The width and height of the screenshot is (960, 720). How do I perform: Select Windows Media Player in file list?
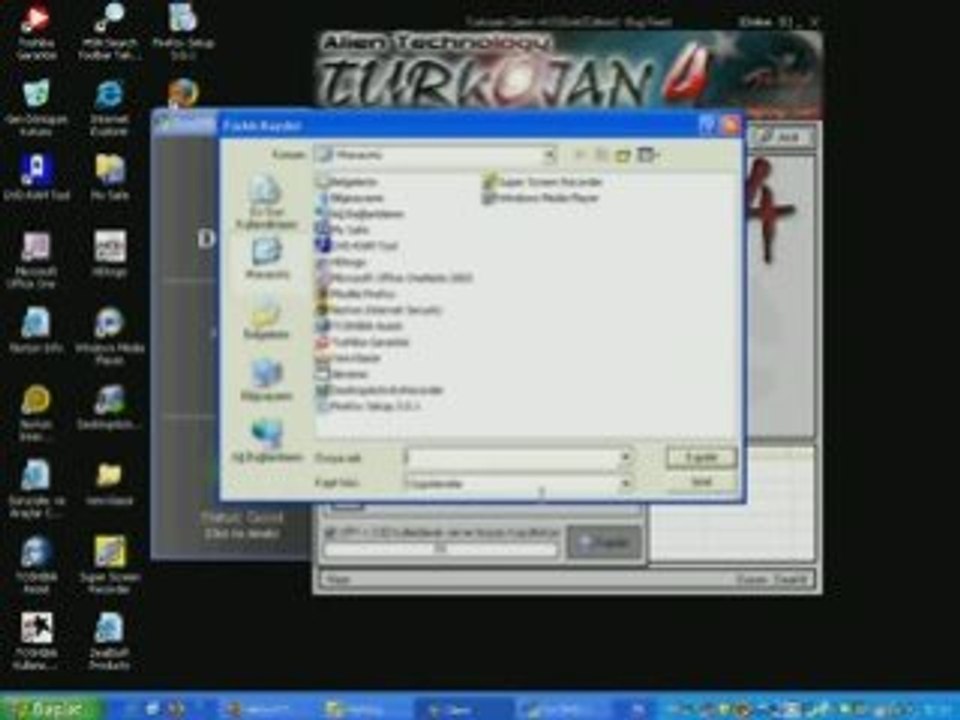click(x=540, y=198)
